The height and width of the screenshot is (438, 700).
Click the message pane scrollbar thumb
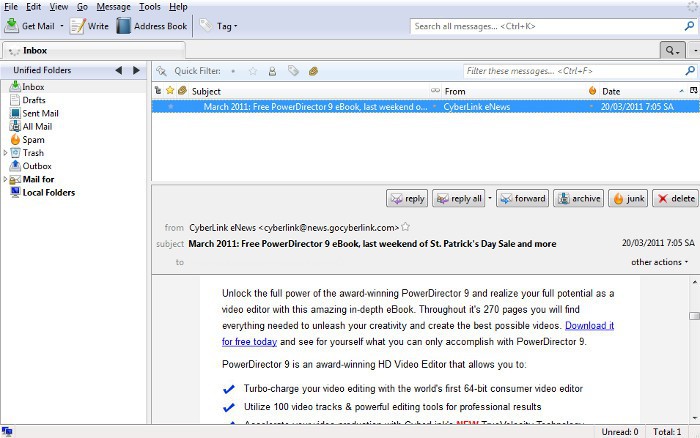694,316
